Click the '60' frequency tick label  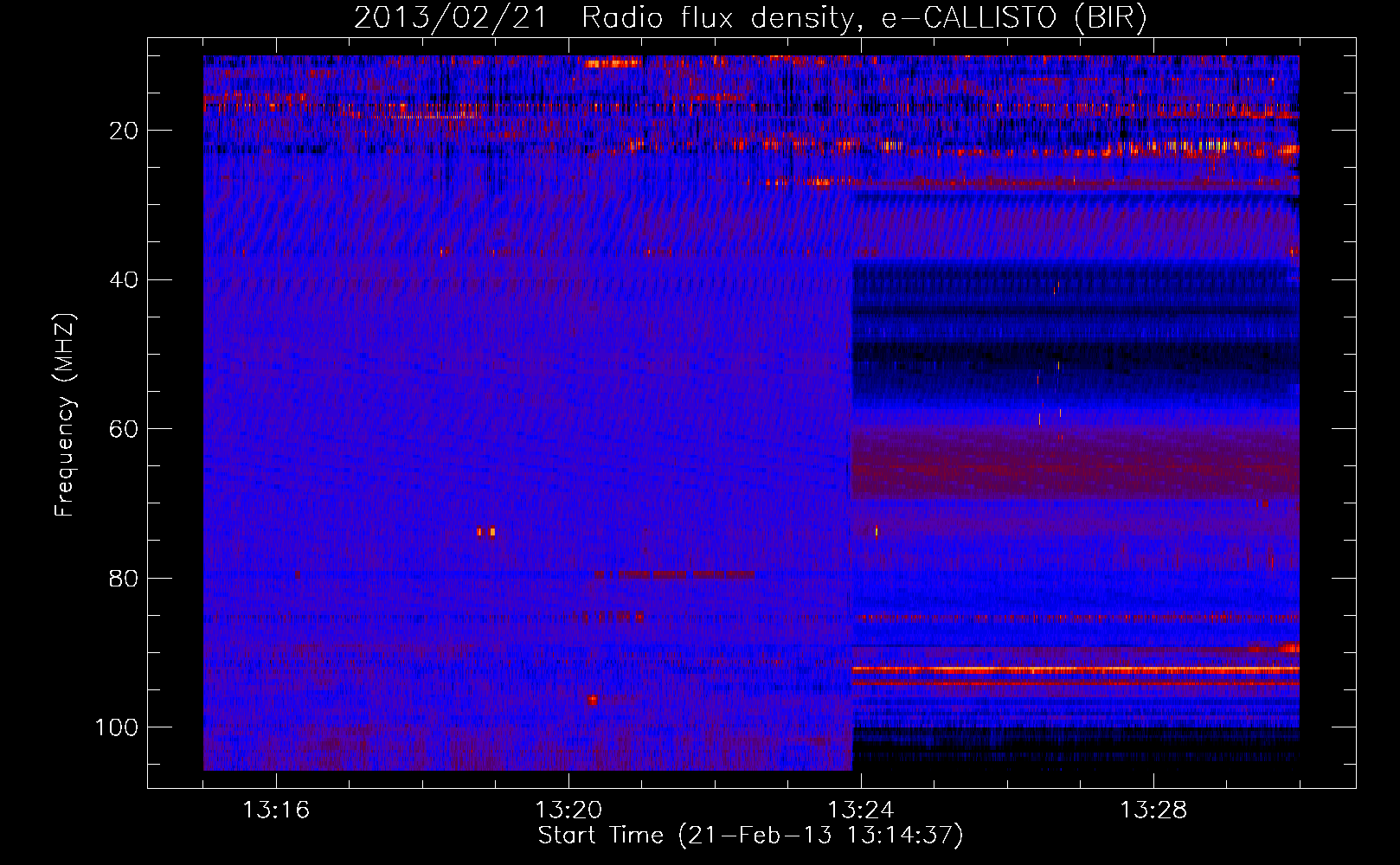124,429
